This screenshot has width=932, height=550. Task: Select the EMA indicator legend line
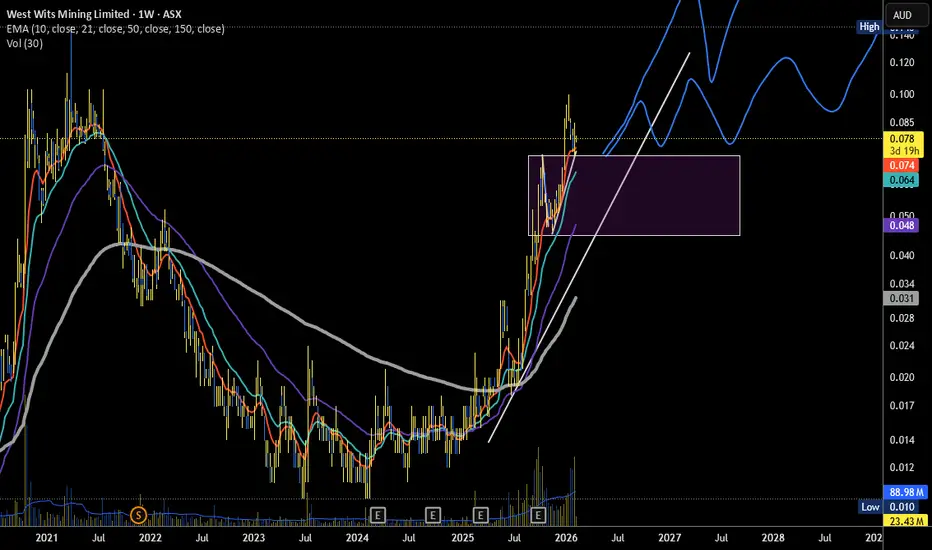tap(116, 29)
